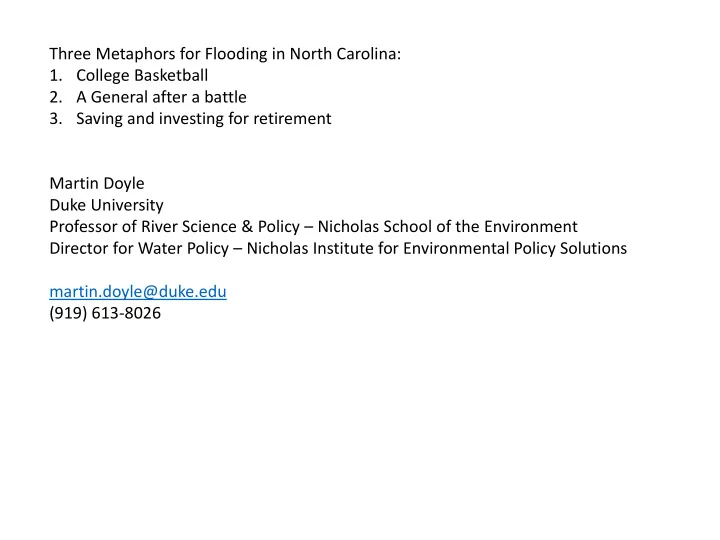Click the word retirement in item three

click(292, 119)
